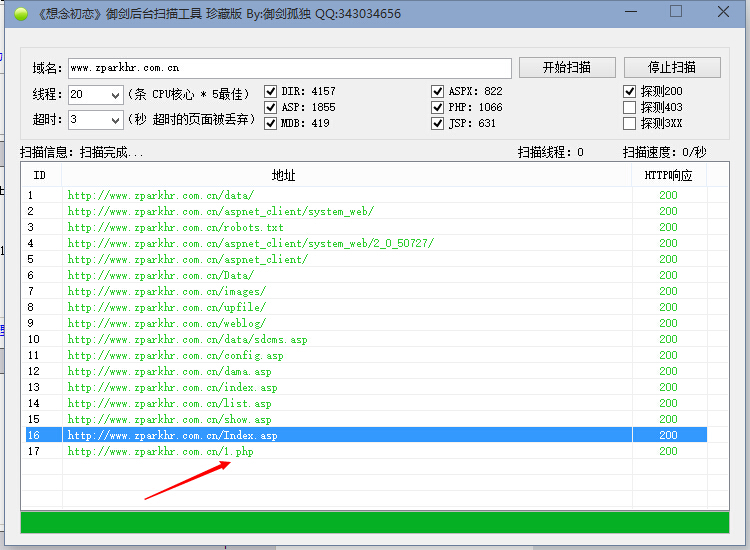
Task: Select the config.asp result row
Action: 366,355
